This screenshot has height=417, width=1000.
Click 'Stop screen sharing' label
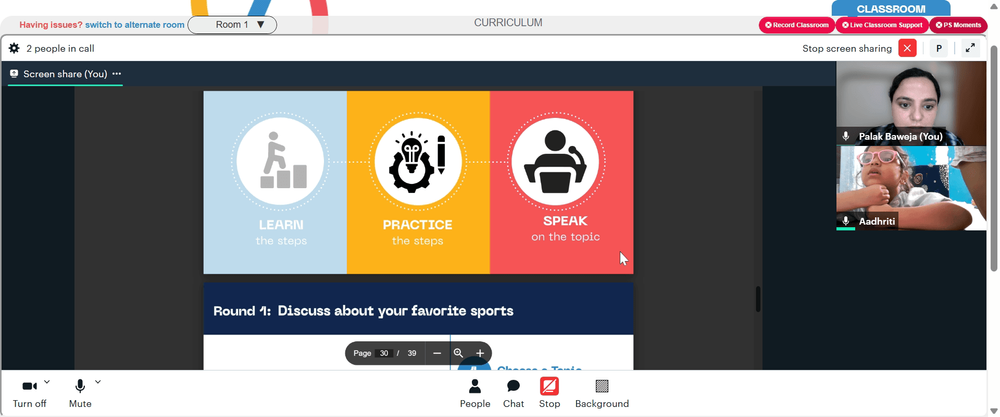pos(847,48)
